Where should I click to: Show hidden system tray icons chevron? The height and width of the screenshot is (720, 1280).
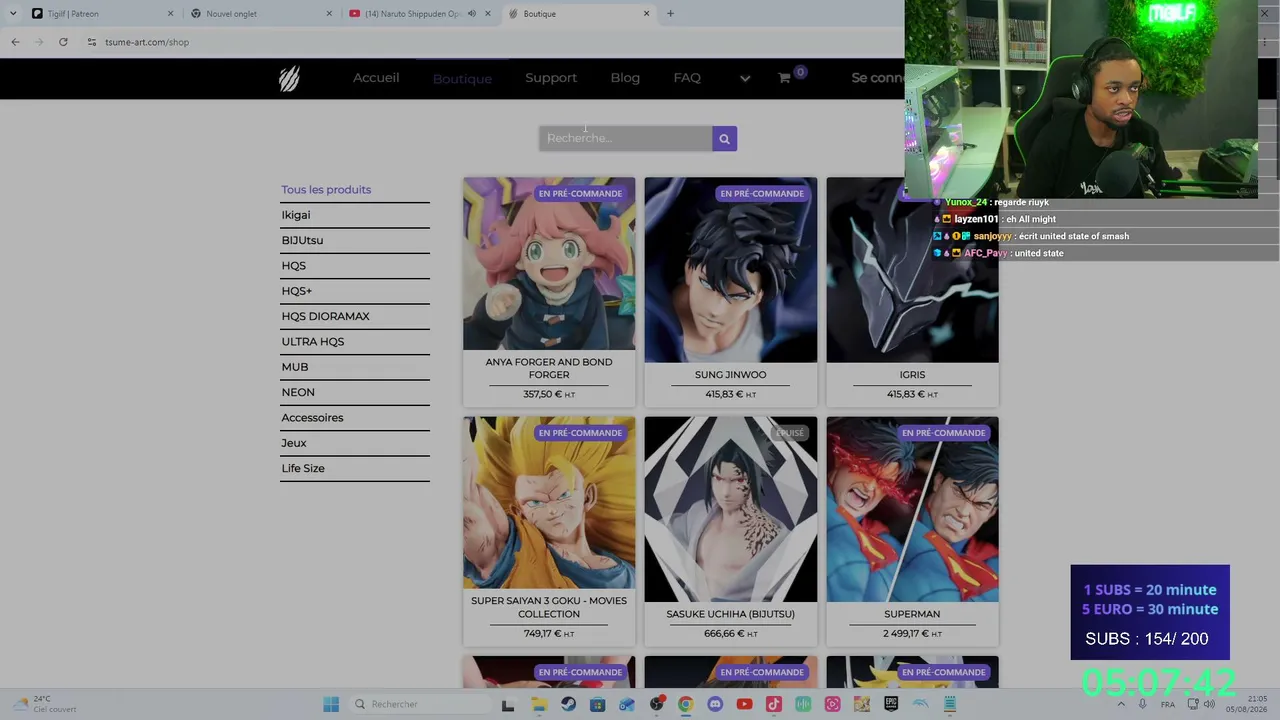click(1120, 704)
